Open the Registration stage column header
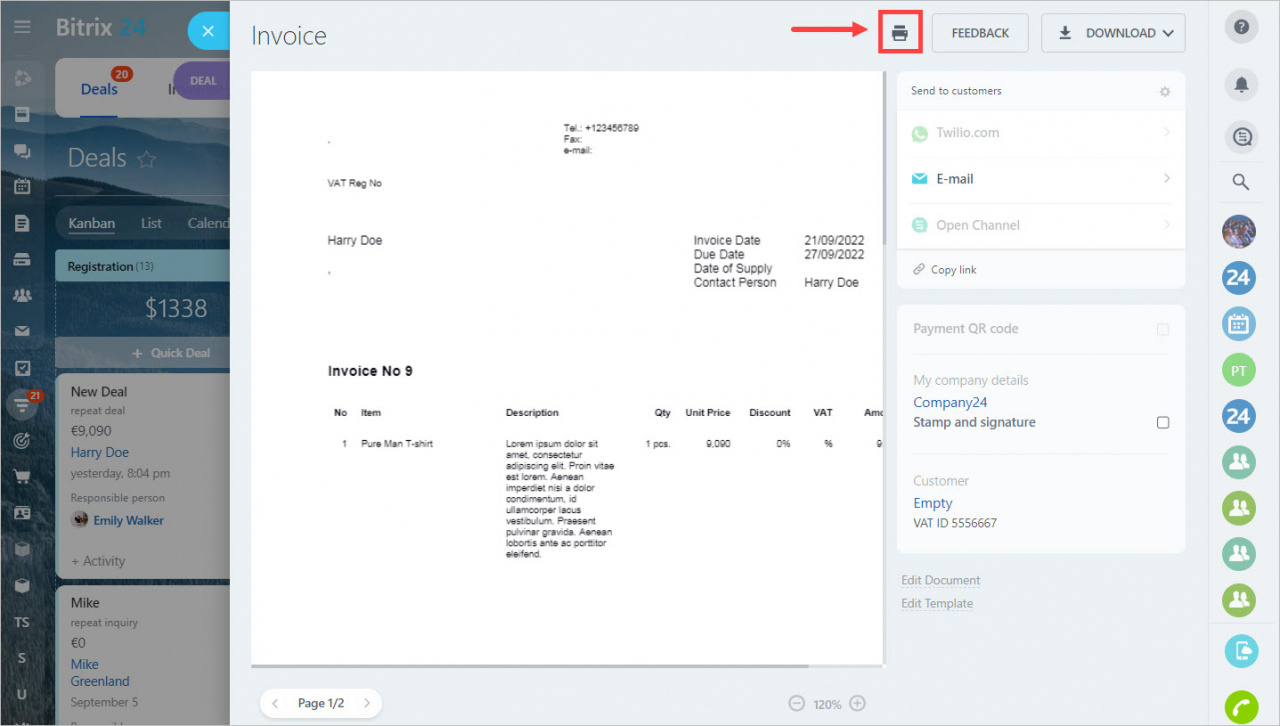The image size is (1280, 726). pyautogui.click(x=143, y=267)
